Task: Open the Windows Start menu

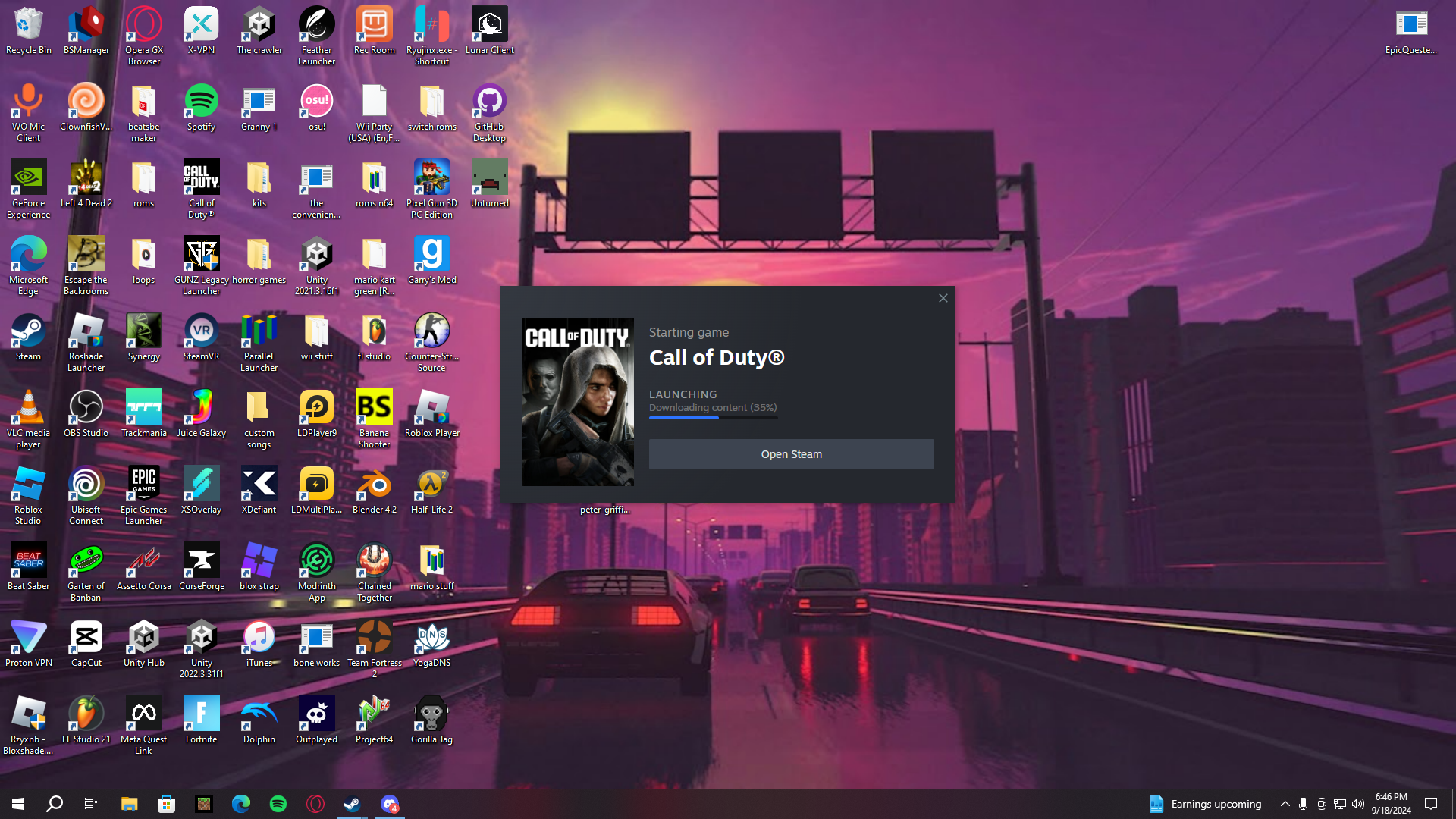Action: 18,804
